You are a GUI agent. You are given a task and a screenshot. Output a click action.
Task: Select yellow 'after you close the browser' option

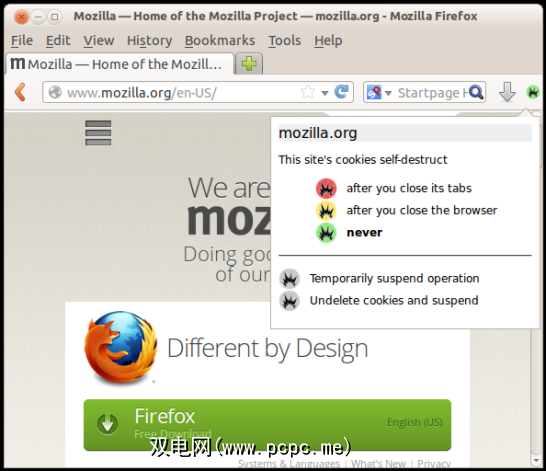coord(406,211)
